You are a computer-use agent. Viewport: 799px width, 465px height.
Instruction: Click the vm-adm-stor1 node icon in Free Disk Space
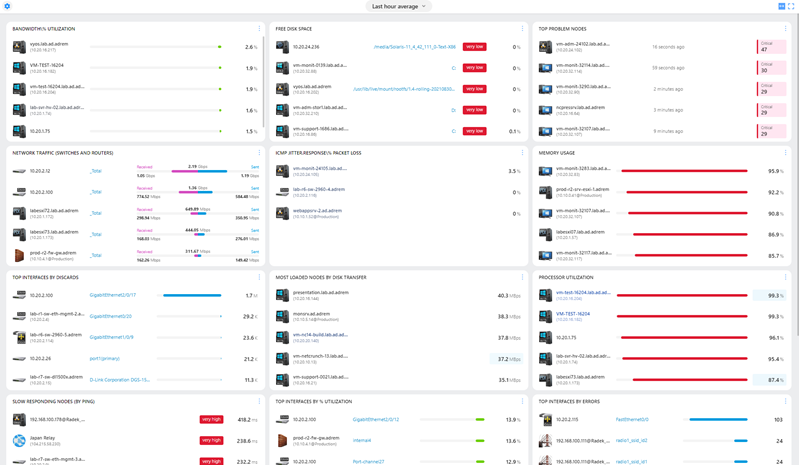[x=282, y=110]
